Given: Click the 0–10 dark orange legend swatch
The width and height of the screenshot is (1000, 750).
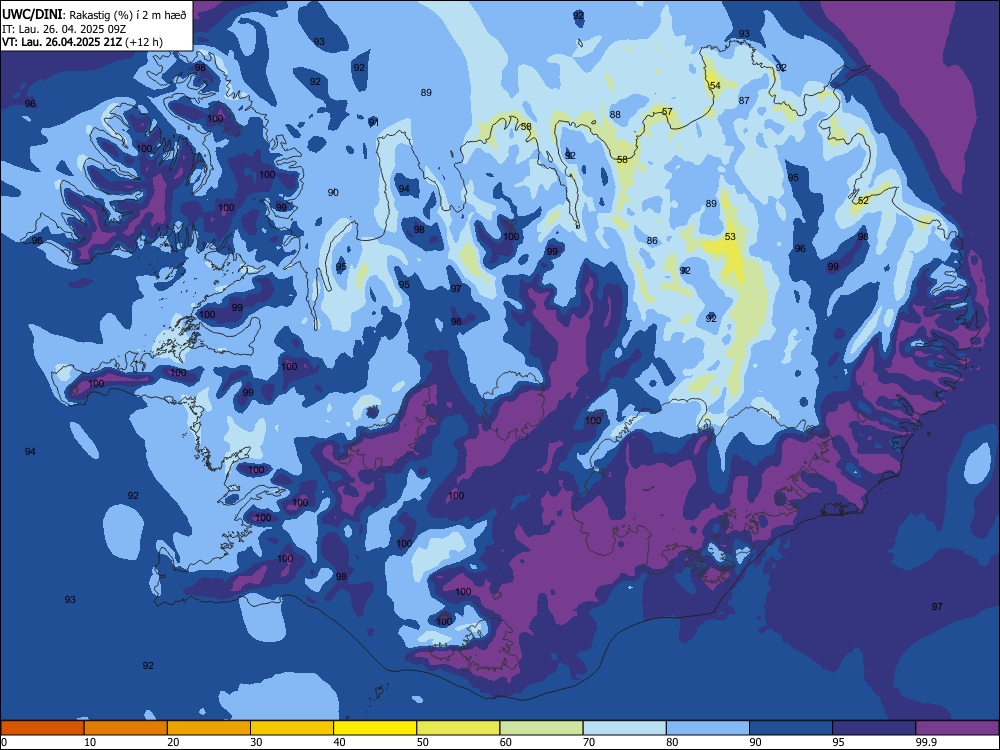Looking at the screenshot, I should (x=42, y=728).
